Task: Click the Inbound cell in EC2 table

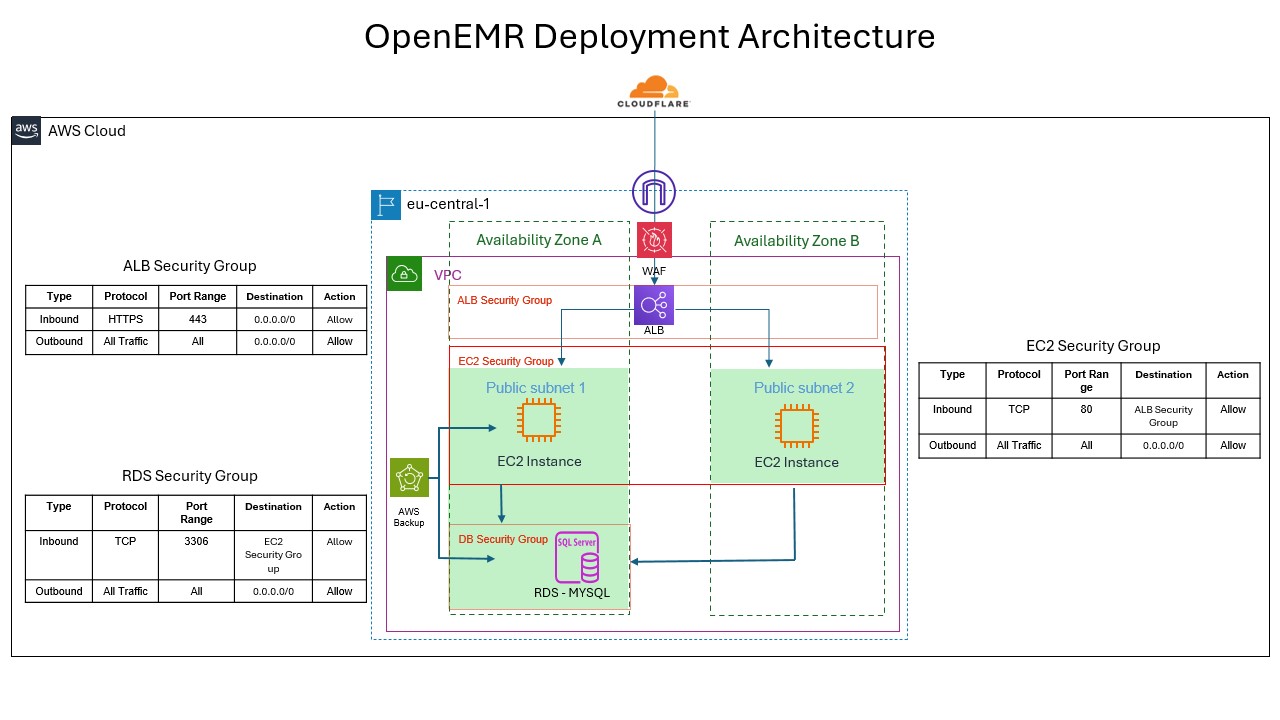Action: (952, 416)
